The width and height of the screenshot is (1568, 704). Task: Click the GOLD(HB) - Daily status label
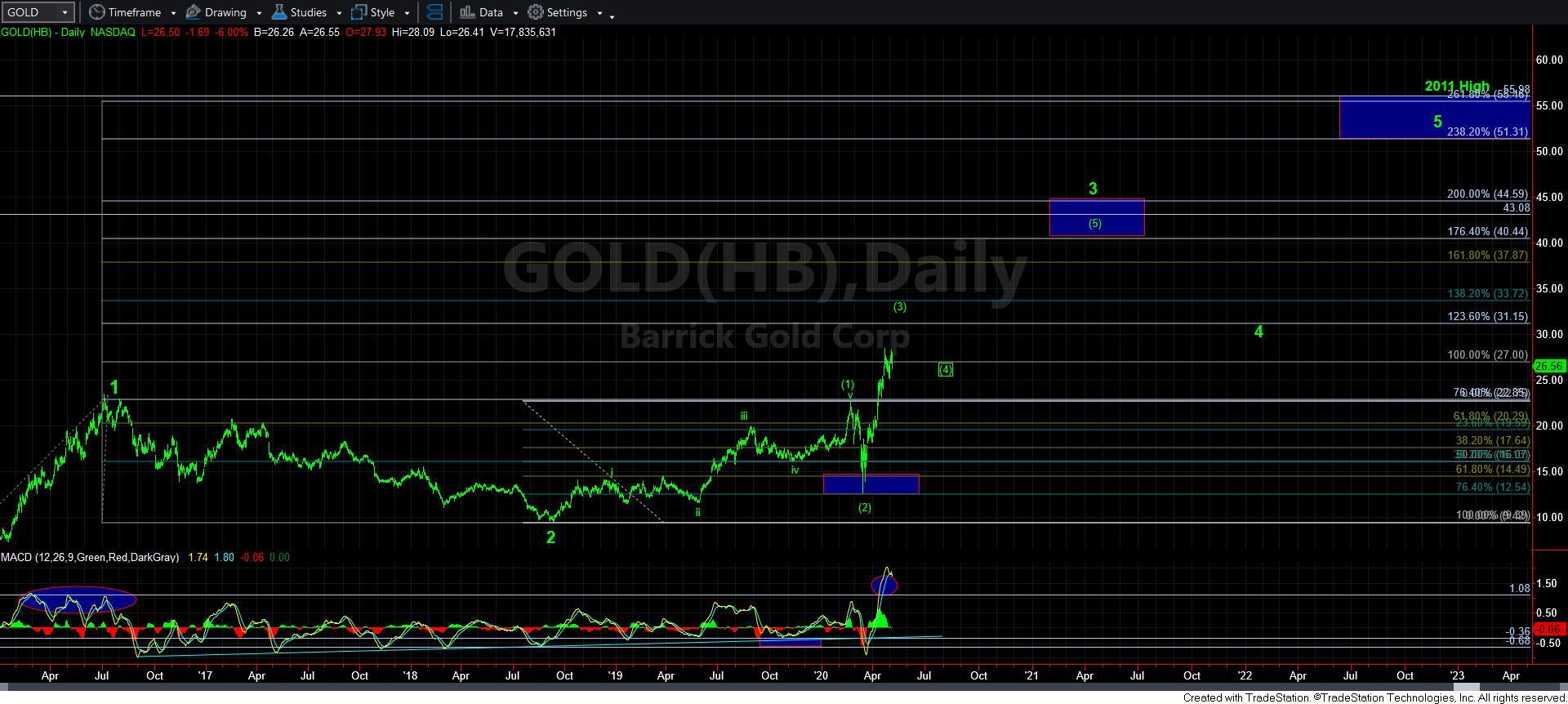click(x=44, y=32)
